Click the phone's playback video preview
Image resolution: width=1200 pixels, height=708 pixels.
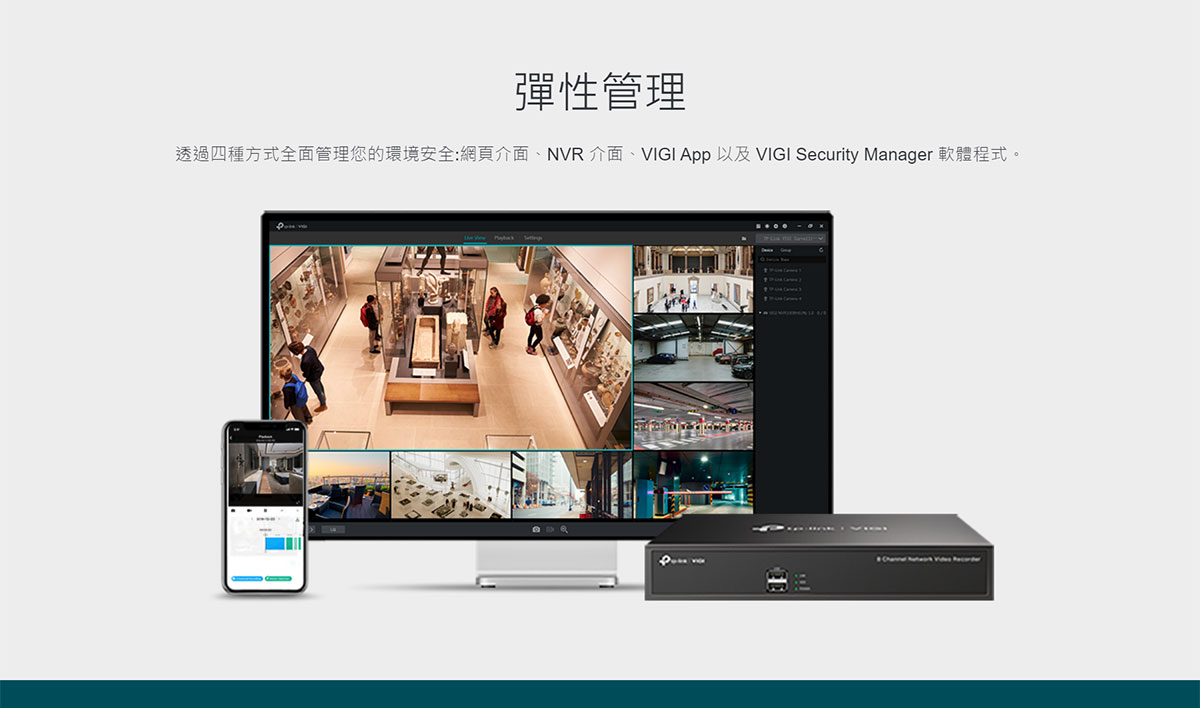click(265, 469)
